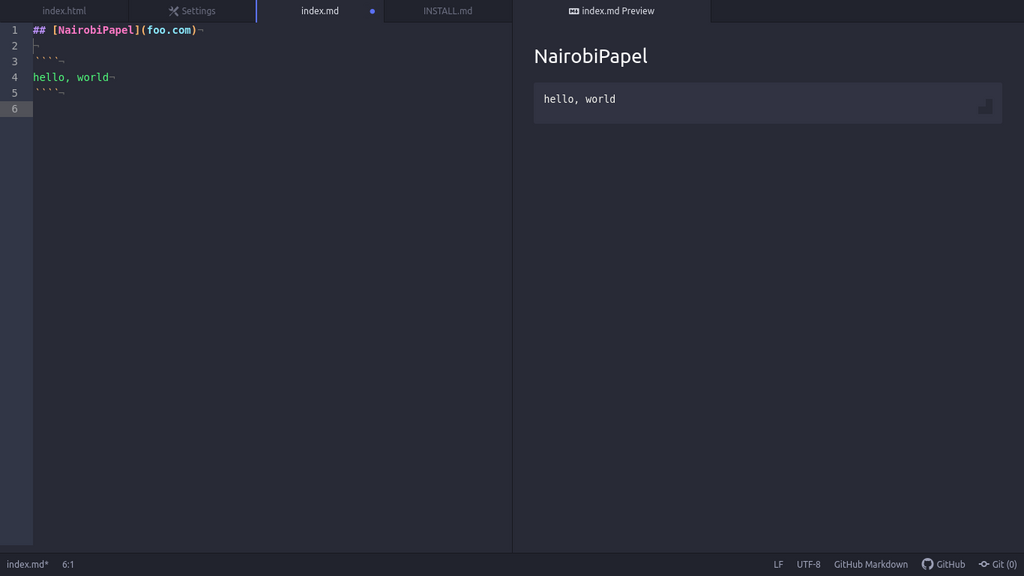Click the Git commit icon in status bar
Viewport: 1024px width, 576px height.
click(x=984, y=564)
